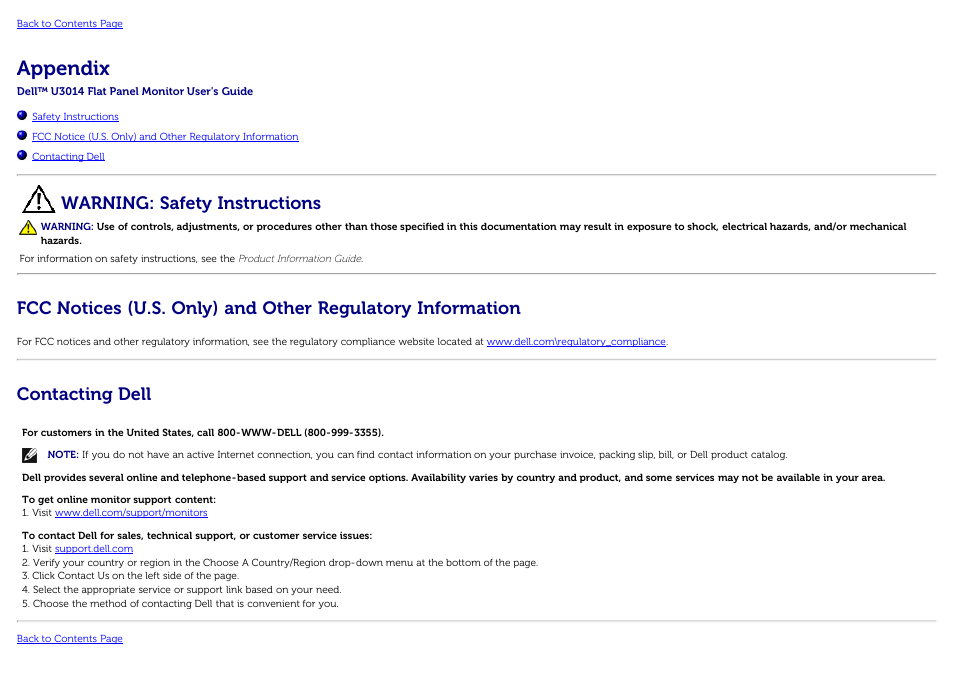Open www.dell.com/support/monitors link

click(131, 512)
